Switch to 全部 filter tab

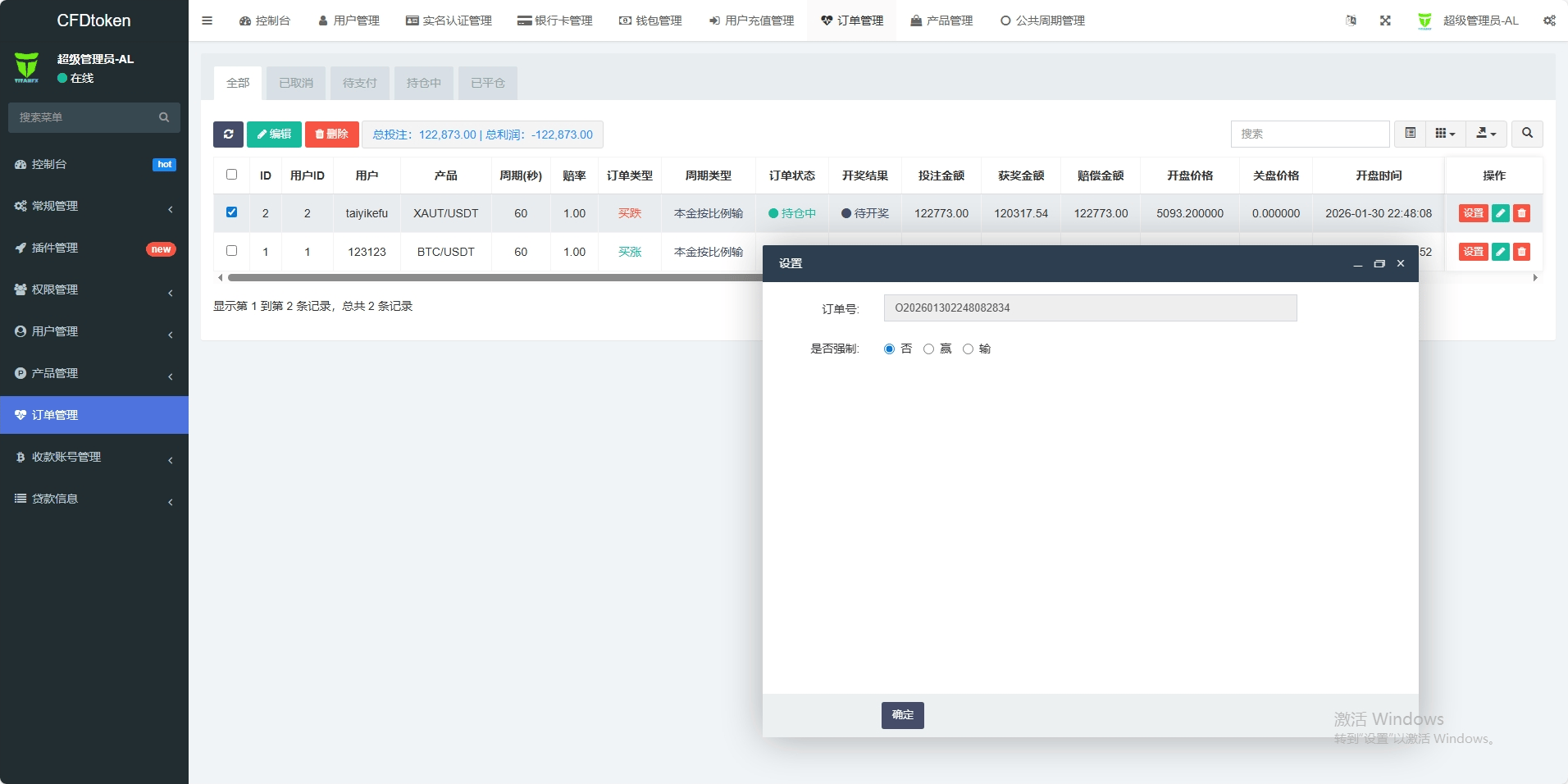pos(238,83)
